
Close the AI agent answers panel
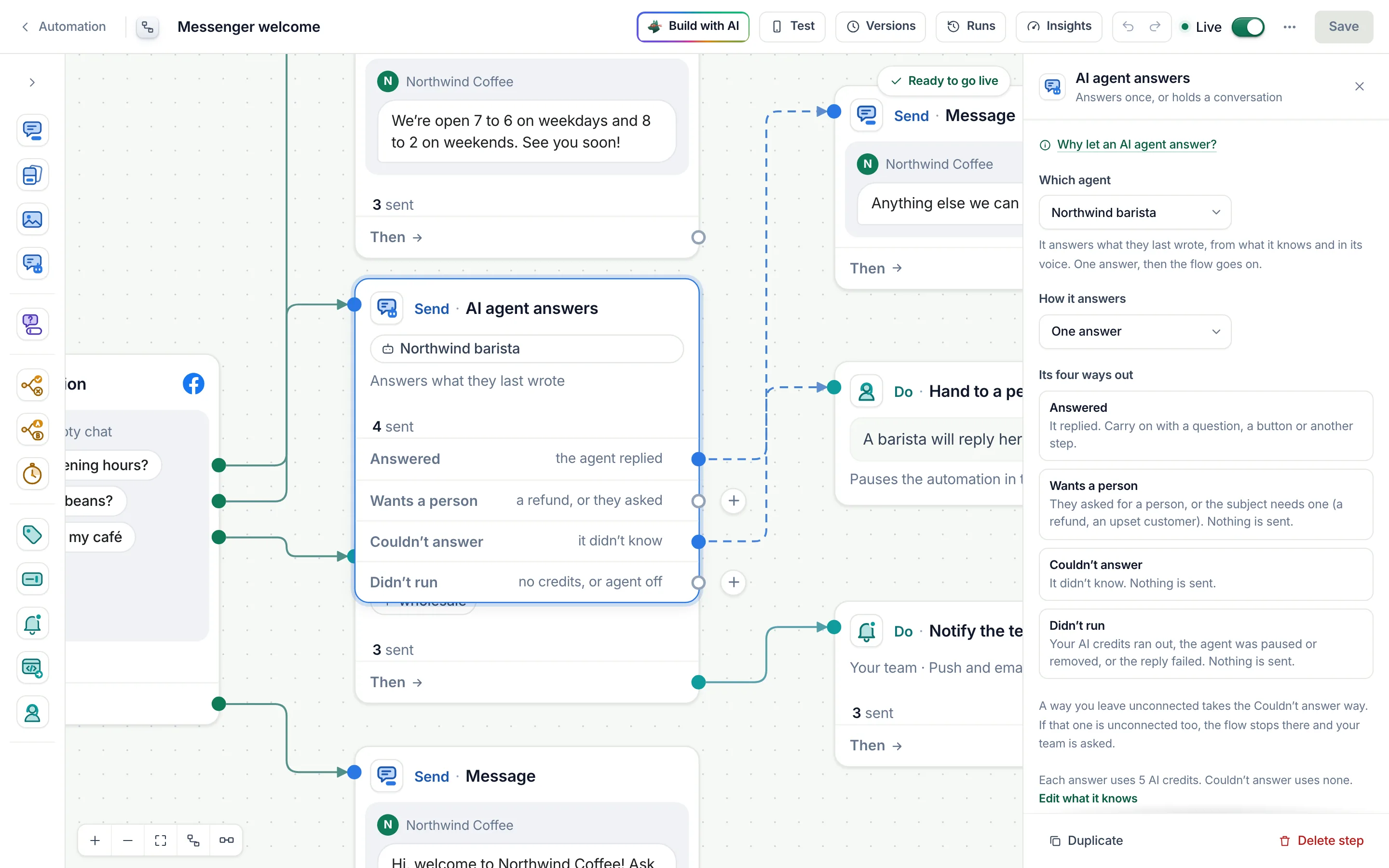(1359, 87)
